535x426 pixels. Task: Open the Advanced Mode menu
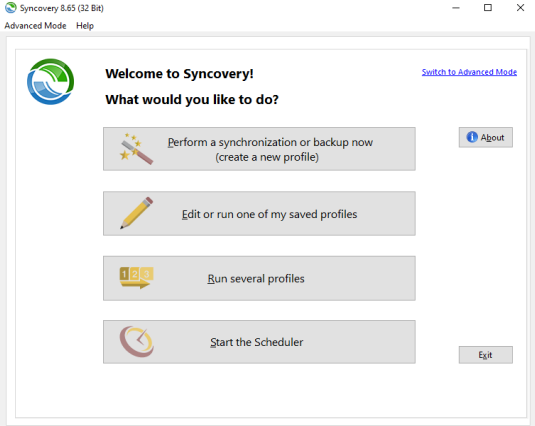click(x=35, y=26)
